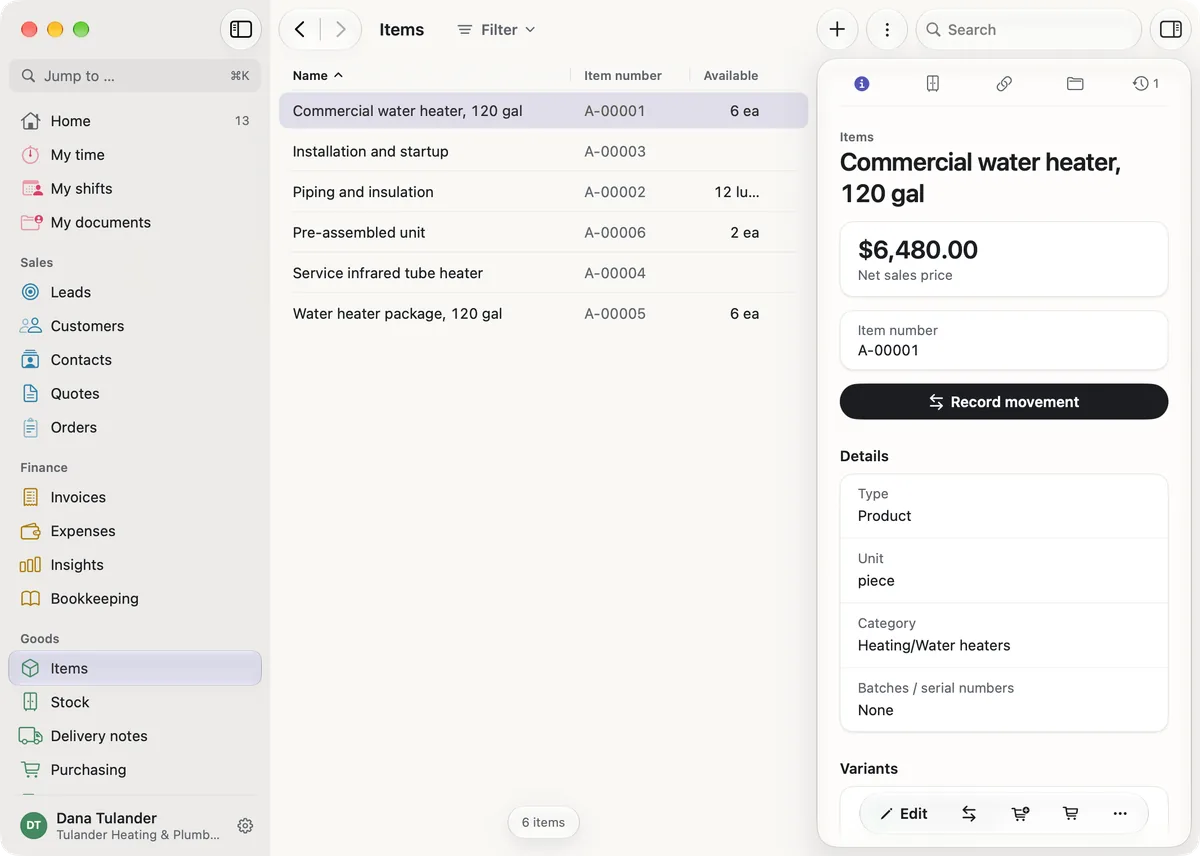This screenshot has height=856, width=1200.
Task: Click the Record movement button
Action: pyautogui.click(x=1004, y=402)
